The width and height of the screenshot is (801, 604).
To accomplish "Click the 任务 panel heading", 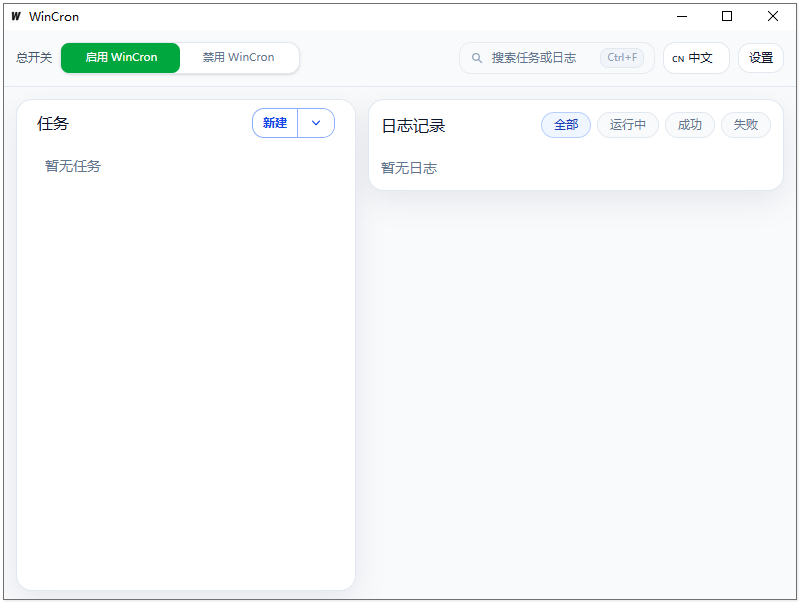I will point(52,123).
